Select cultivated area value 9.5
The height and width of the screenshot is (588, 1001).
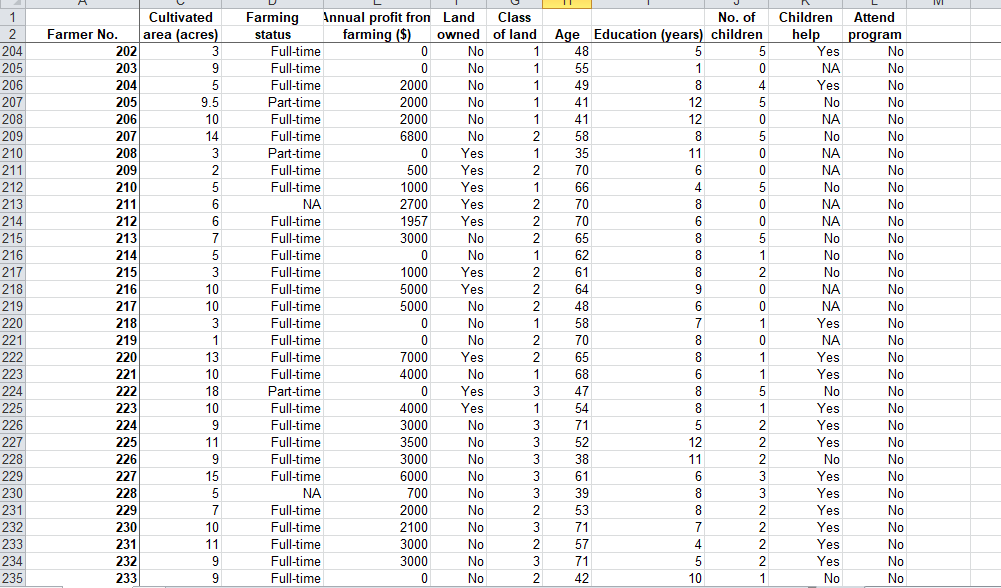180,102
